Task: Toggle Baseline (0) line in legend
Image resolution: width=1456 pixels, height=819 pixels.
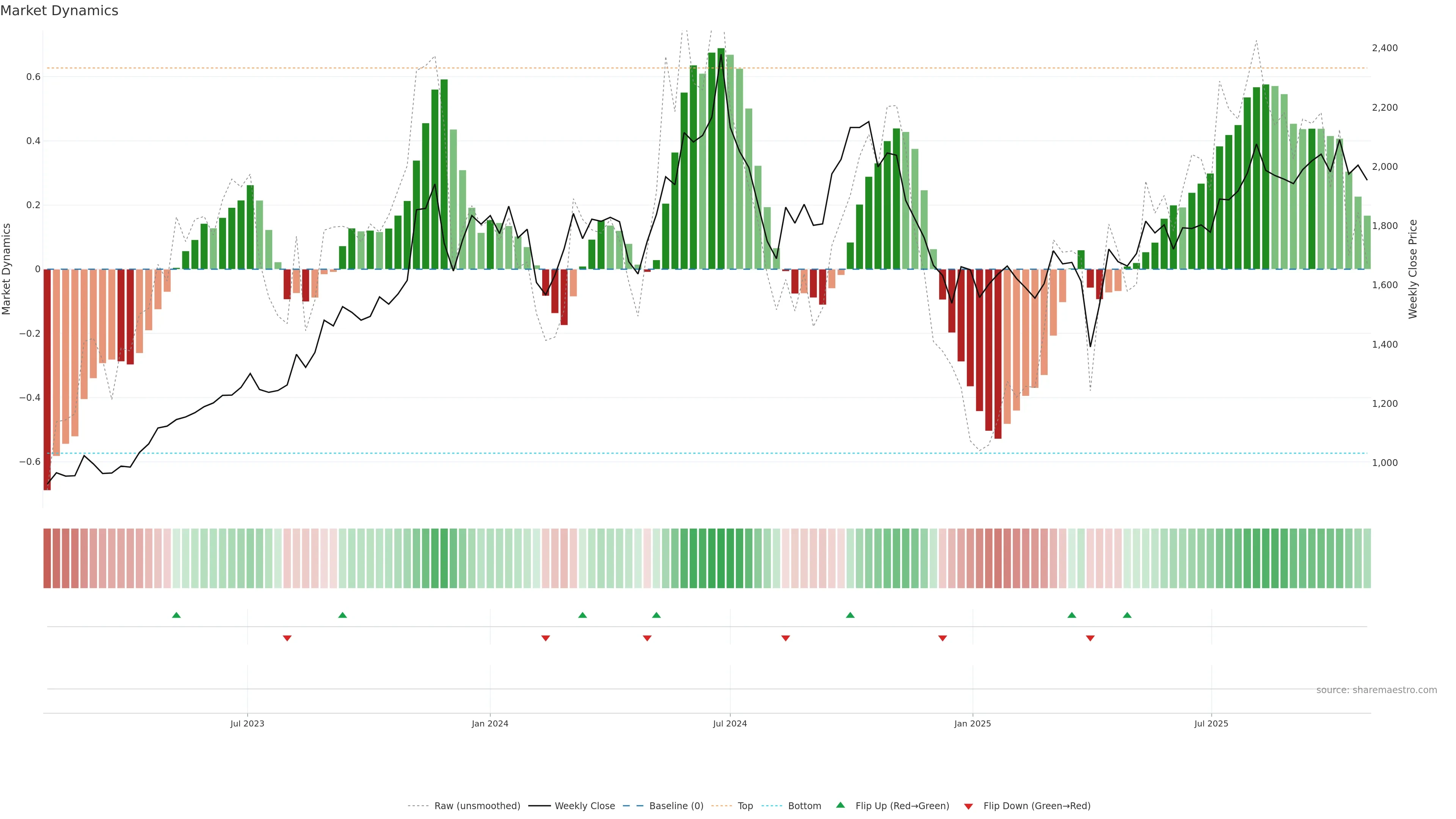Action: click(x=676, y=806)
